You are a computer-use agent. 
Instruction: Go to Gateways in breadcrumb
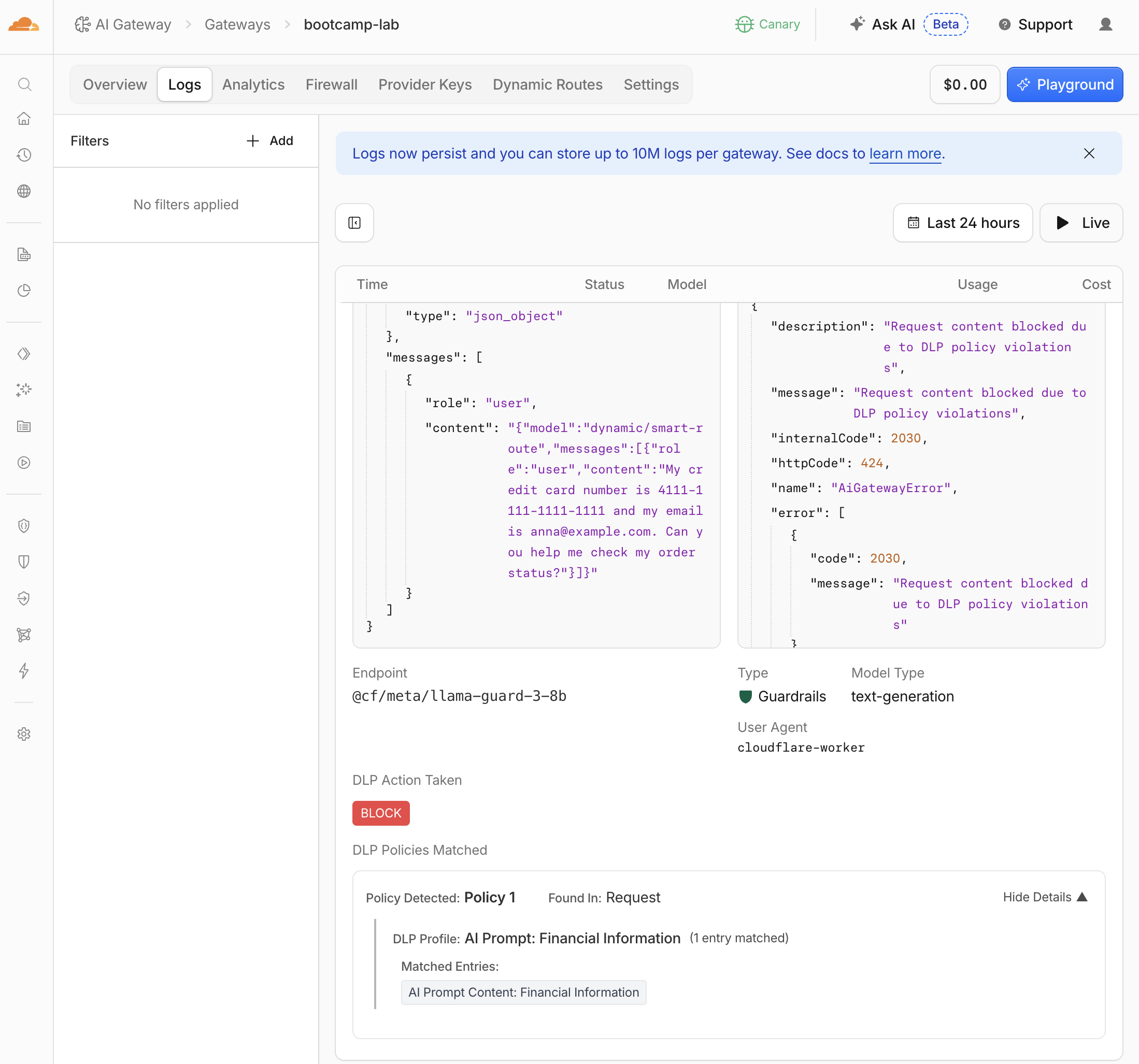tap(237, 25)
